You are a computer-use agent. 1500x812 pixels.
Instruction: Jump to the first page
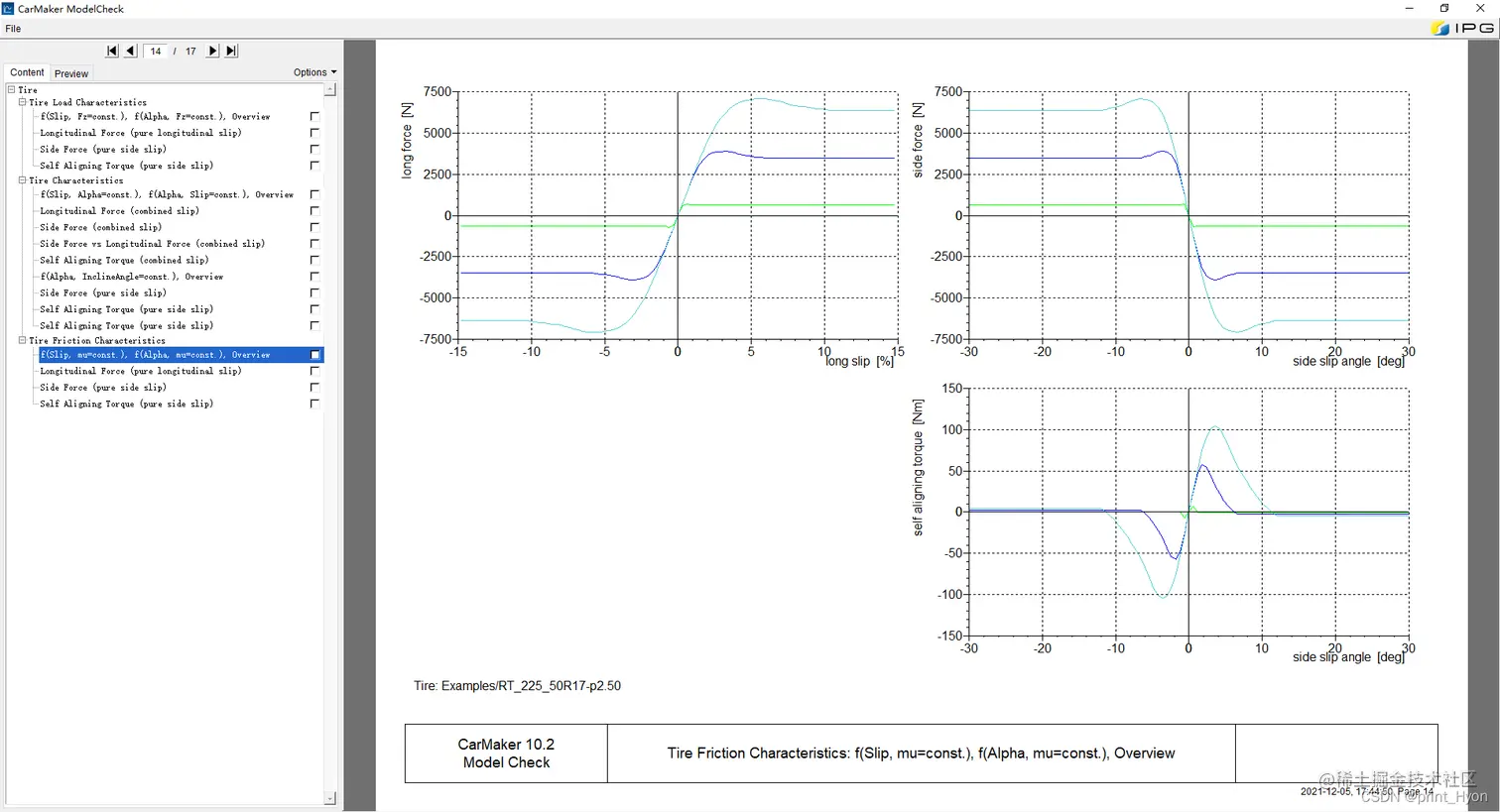112,51
